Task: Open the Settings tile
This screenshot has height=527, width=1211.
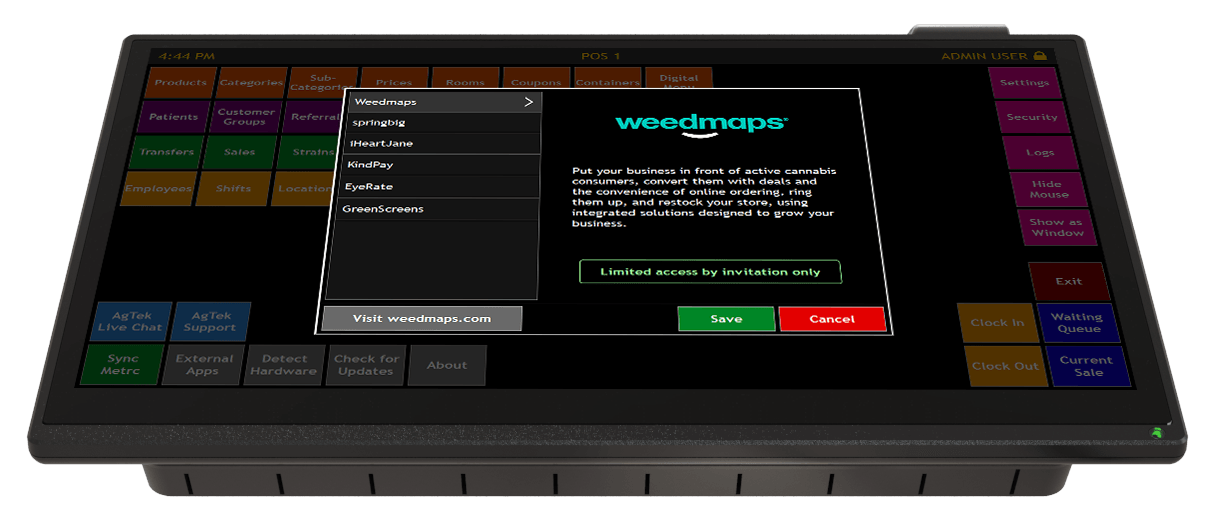Action: coord(1023,83)
